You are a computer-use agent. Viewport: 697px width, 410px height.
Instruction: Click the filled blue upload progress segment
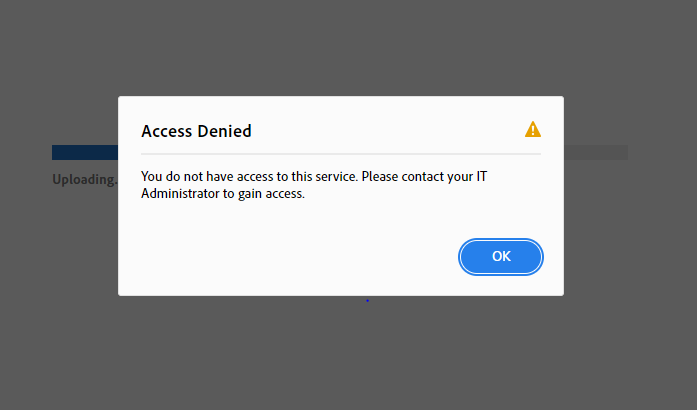(x=85, y=153)
